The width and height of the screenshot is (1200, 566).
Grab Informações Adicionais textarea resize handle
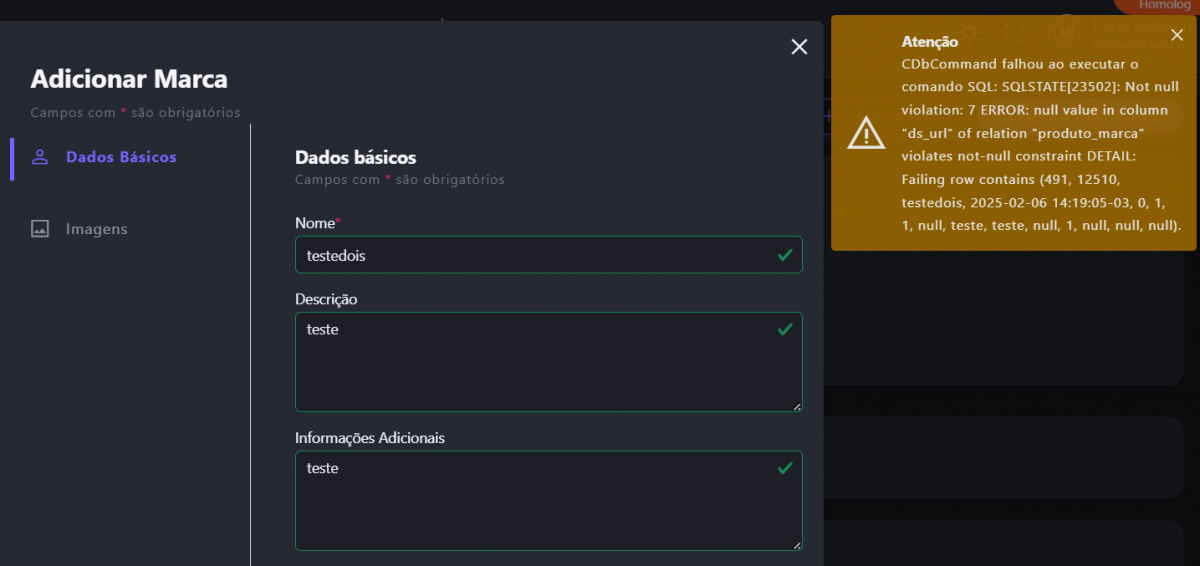(x=797, y=545)
